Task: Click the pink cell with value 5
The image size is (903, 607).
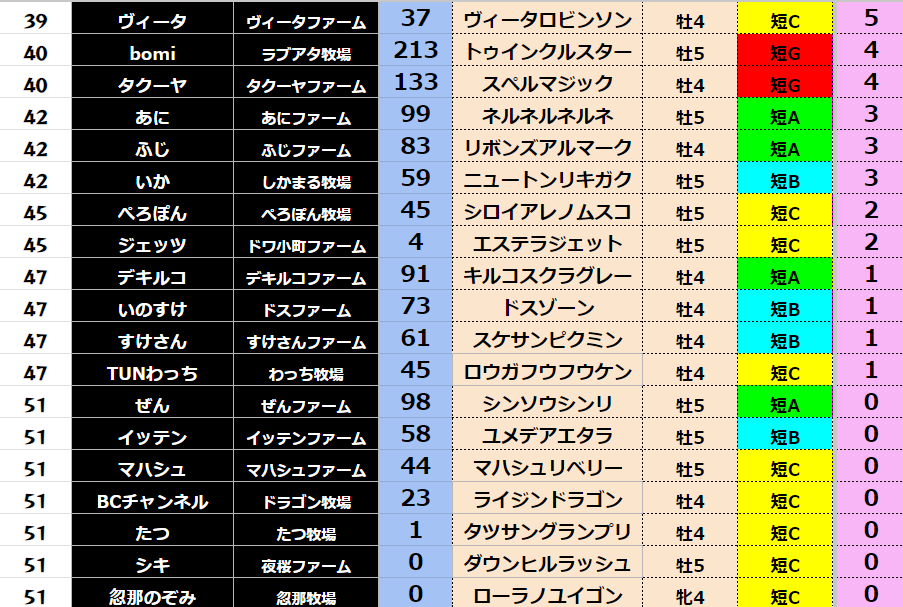Action: coord(869,18)
